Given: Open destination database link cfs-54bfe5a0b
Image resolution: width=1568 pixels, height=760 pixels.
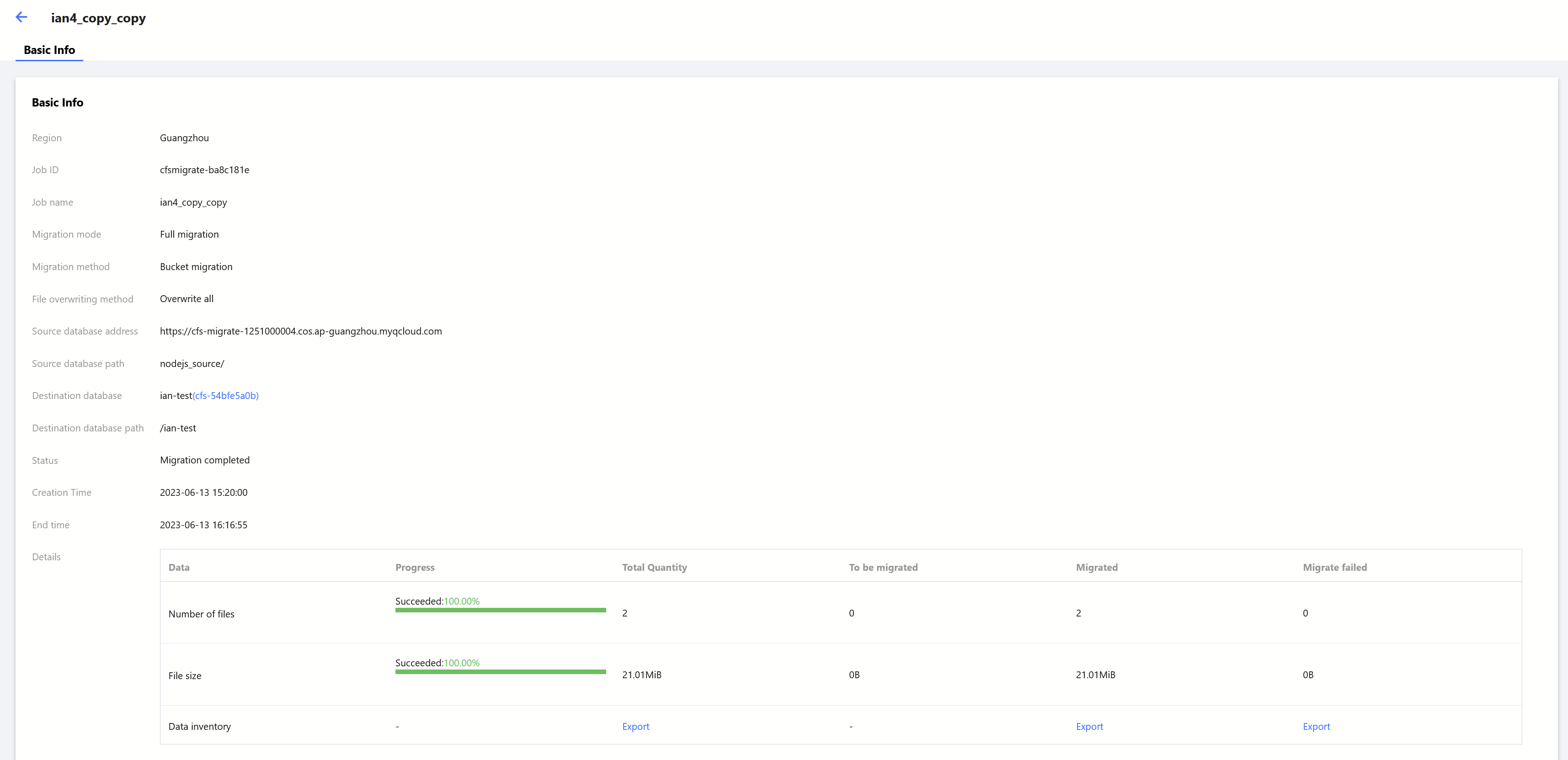Looking at the screenshot, I should tap(225, 395).
